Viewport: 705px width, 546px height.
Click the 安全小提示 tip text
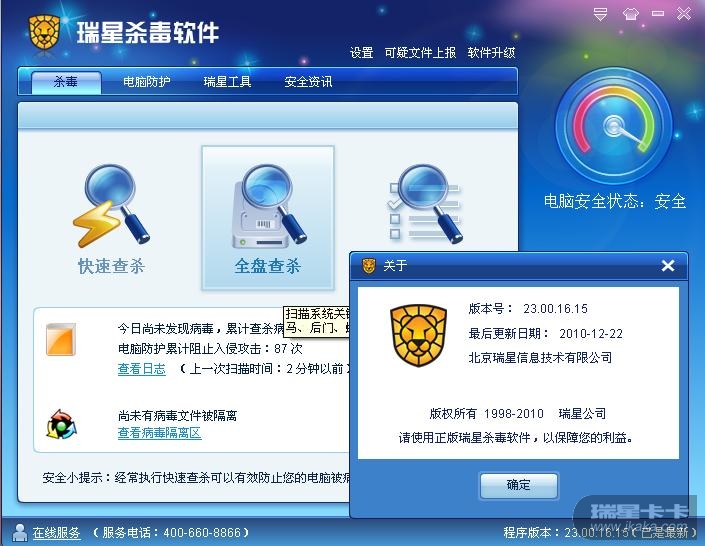coord(196,478)
